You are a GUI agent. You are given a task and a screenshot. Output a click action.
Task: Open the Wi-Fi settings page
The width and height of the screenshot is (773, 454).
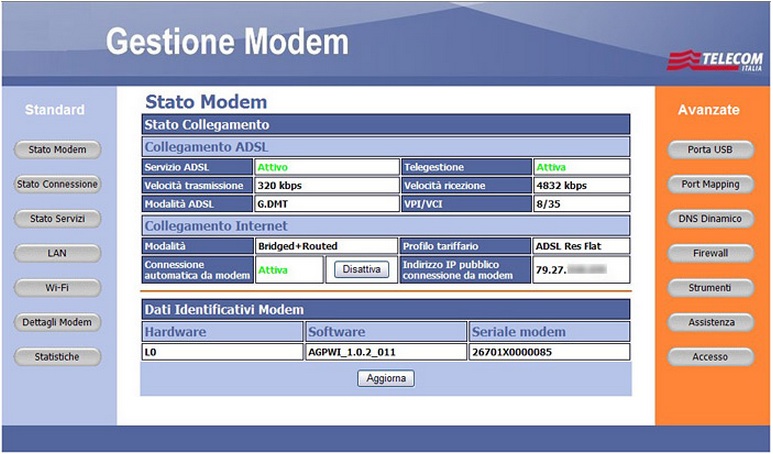tap(57, 288)
